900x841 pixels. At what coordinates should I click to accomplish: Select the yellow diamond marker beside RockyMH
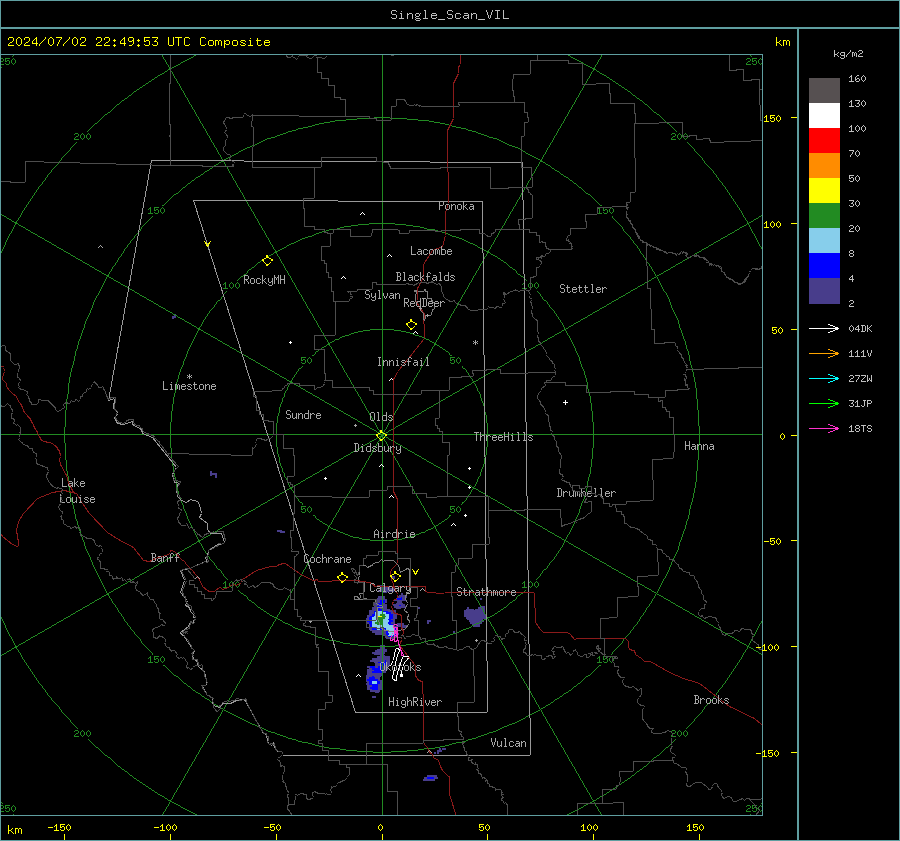(x=267, y=261)
